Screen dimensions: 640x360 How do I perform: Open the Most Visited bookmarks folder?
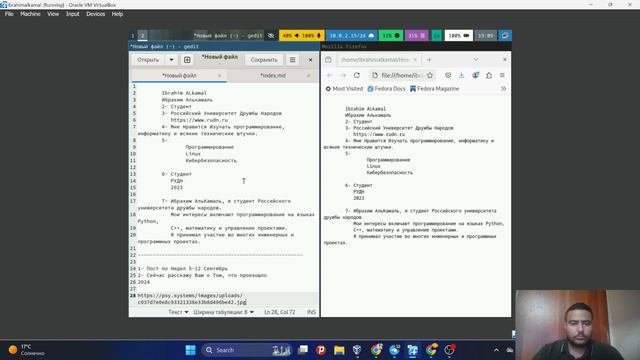(x=344, y=89)
